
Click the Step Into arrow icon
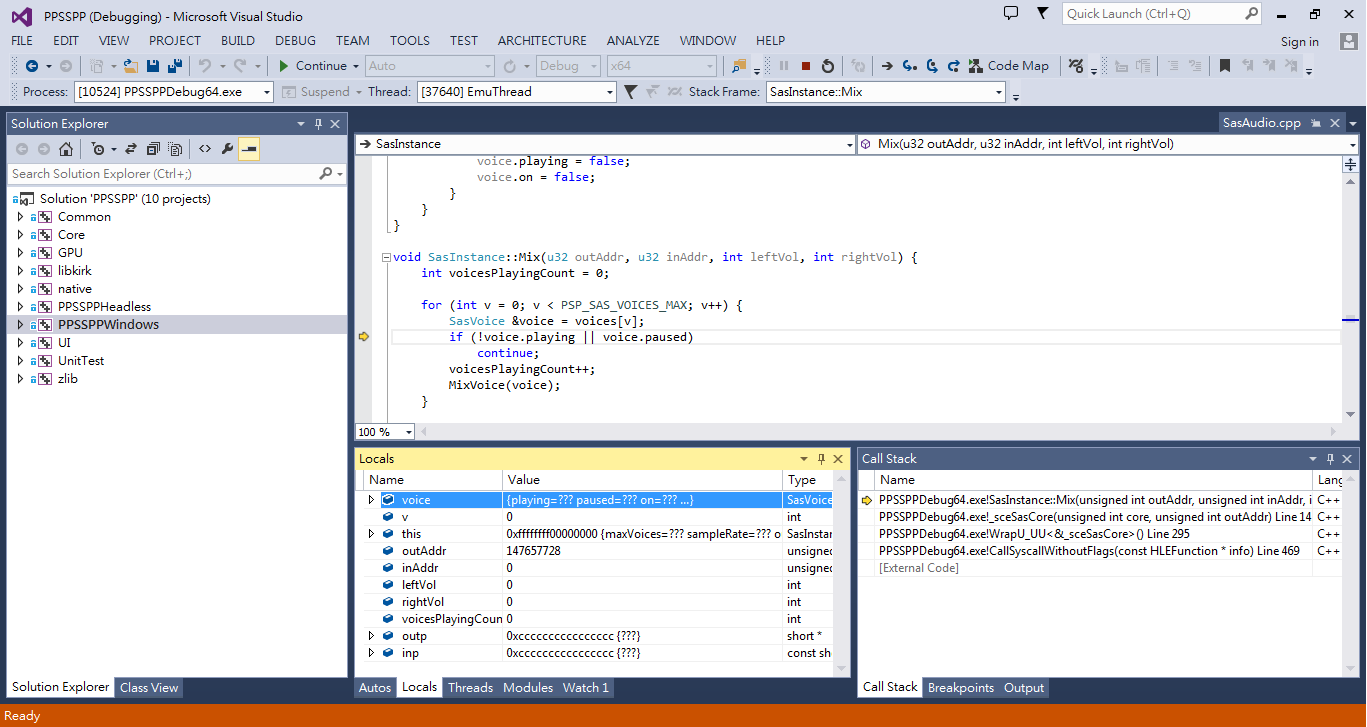tap(909, 66)
